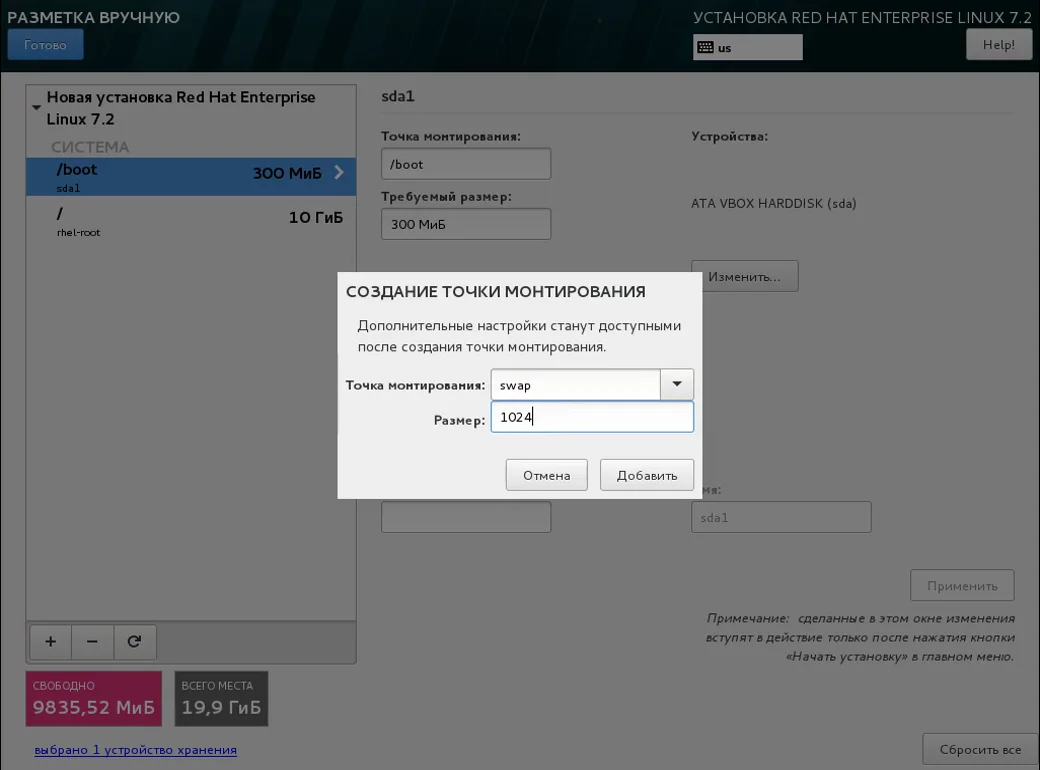
Task: Open the mount point dropdown arrow in dialog
Action: click(x=677, y=385)
